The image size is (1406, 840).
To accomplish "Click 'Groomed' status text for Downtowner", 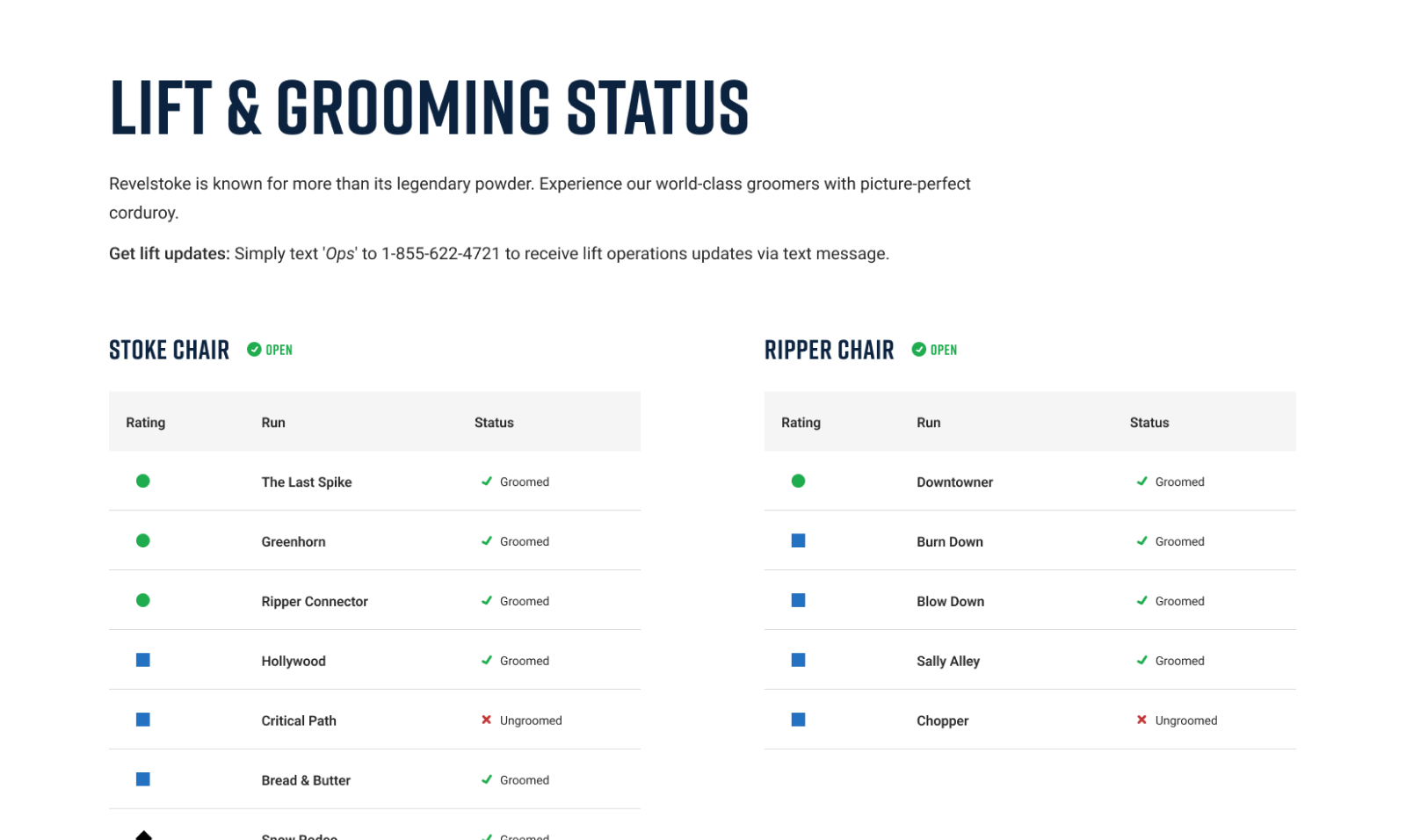I will point(1179,482).
